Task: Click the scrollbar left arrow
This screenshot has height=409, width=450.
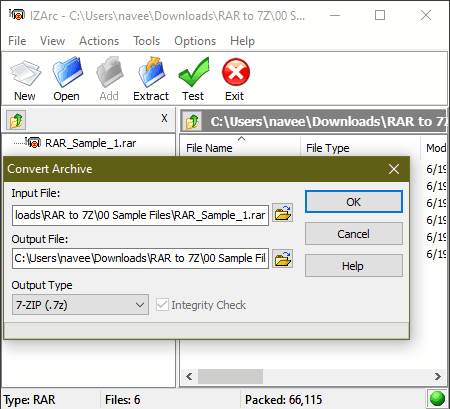Action: [x=189, y=377]
